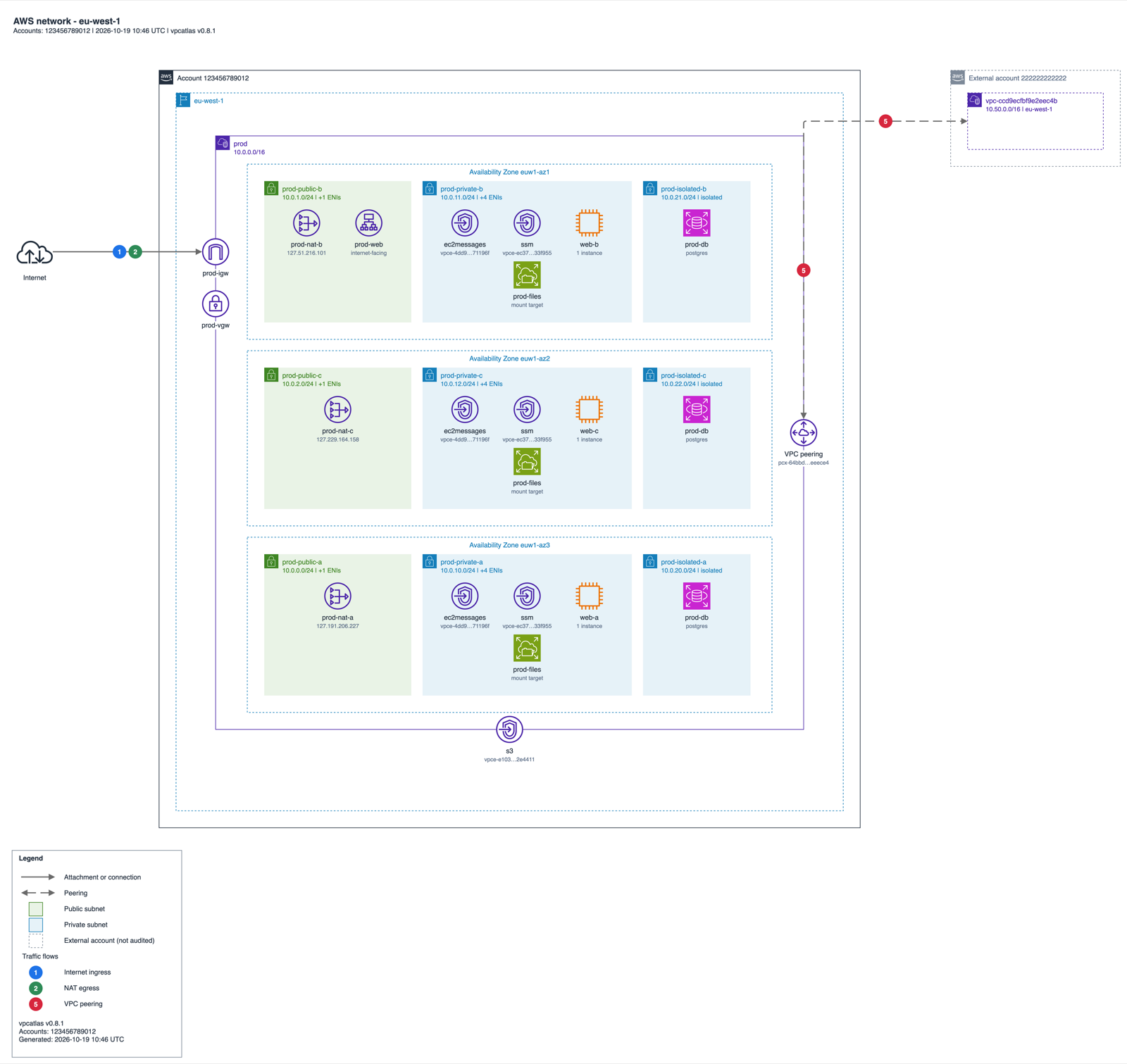The width and height of the screenshot is (1127, 1064).
Task: Click the prod-nat-c NAT gateway icon
Action: (x=337, y=410)
